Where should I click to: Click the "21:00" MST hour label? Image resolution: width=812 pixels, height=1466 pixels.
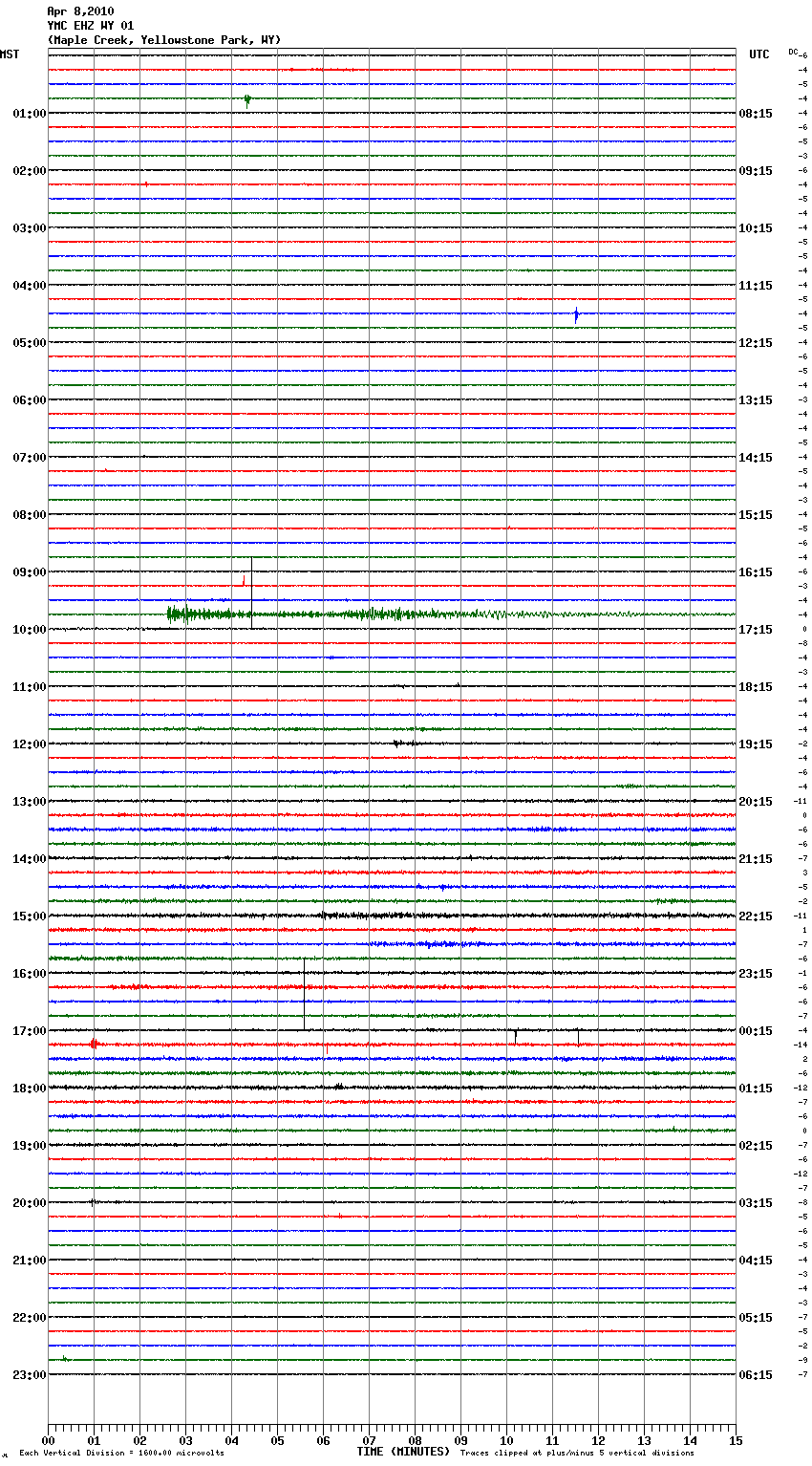30,1261
